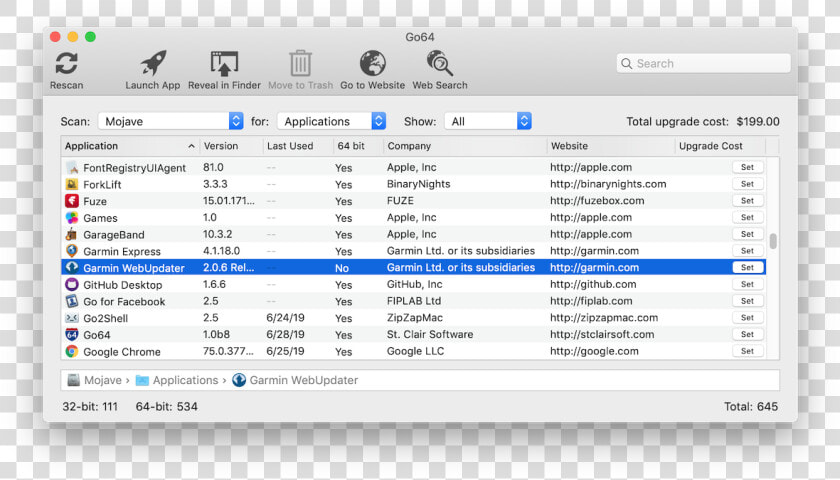Click Set button for FontRegistryUIAgent
Screen dimensions: 840x480
[x=747, y=167]
